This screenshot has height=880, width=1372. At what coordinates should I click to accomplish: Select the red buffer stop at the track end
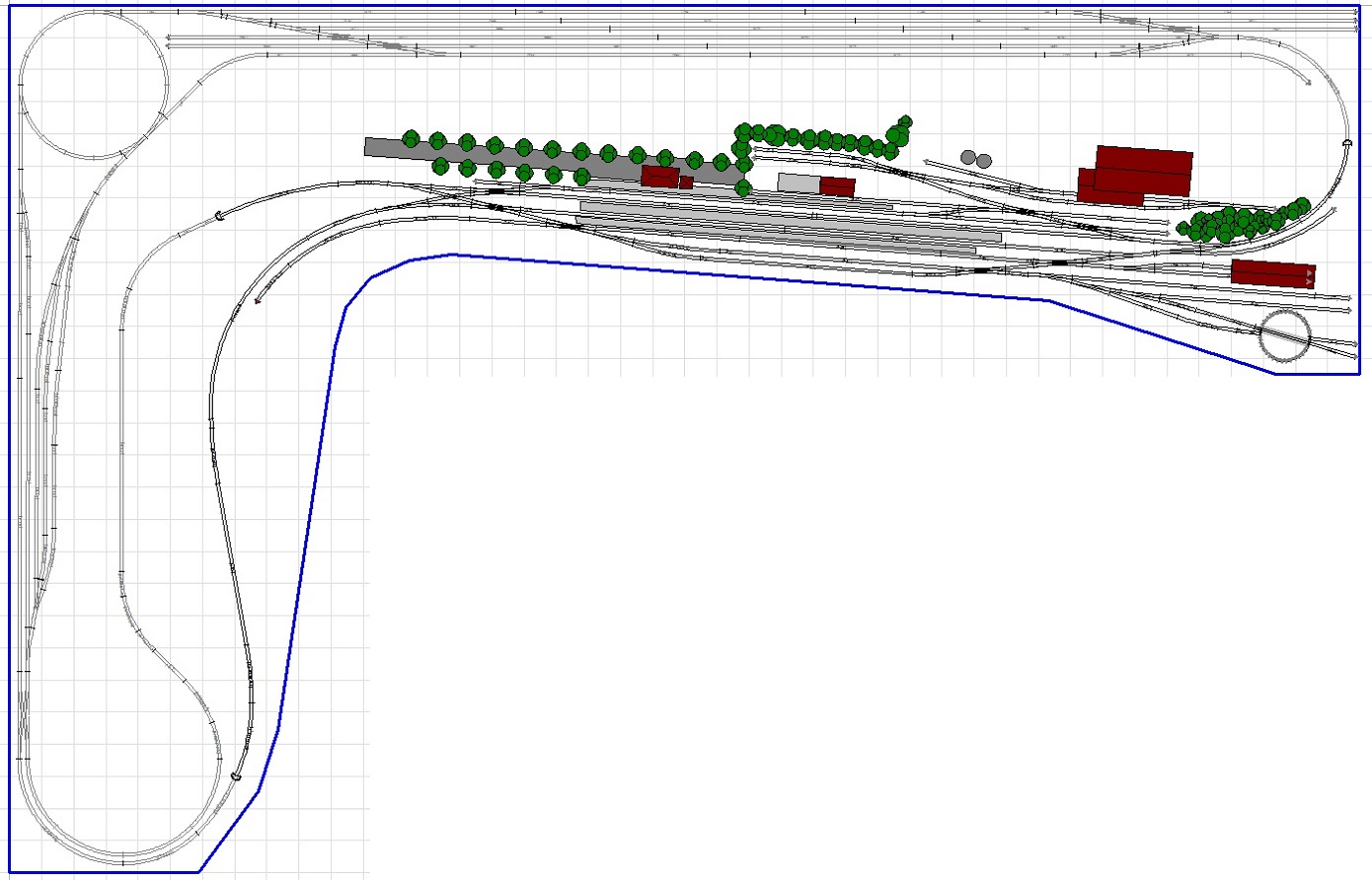[257, 300]
